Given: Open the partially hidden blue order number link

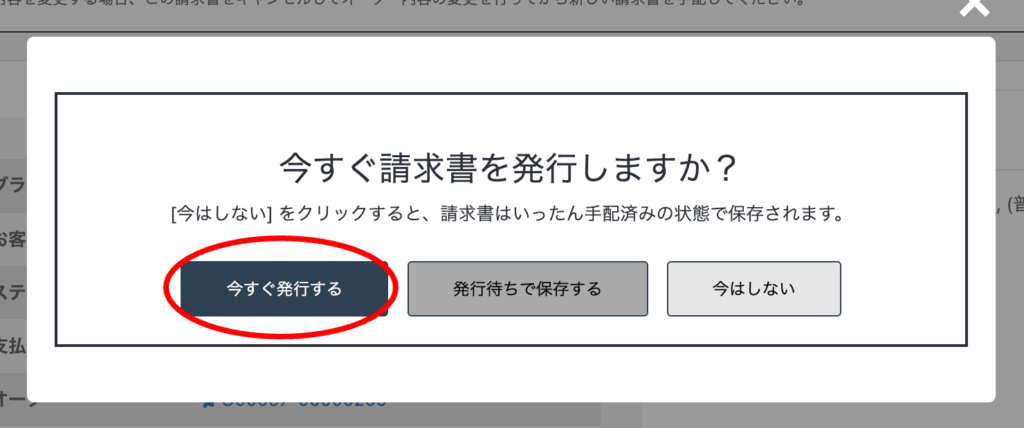Looking at the screenshot, I should click(304, 403).
